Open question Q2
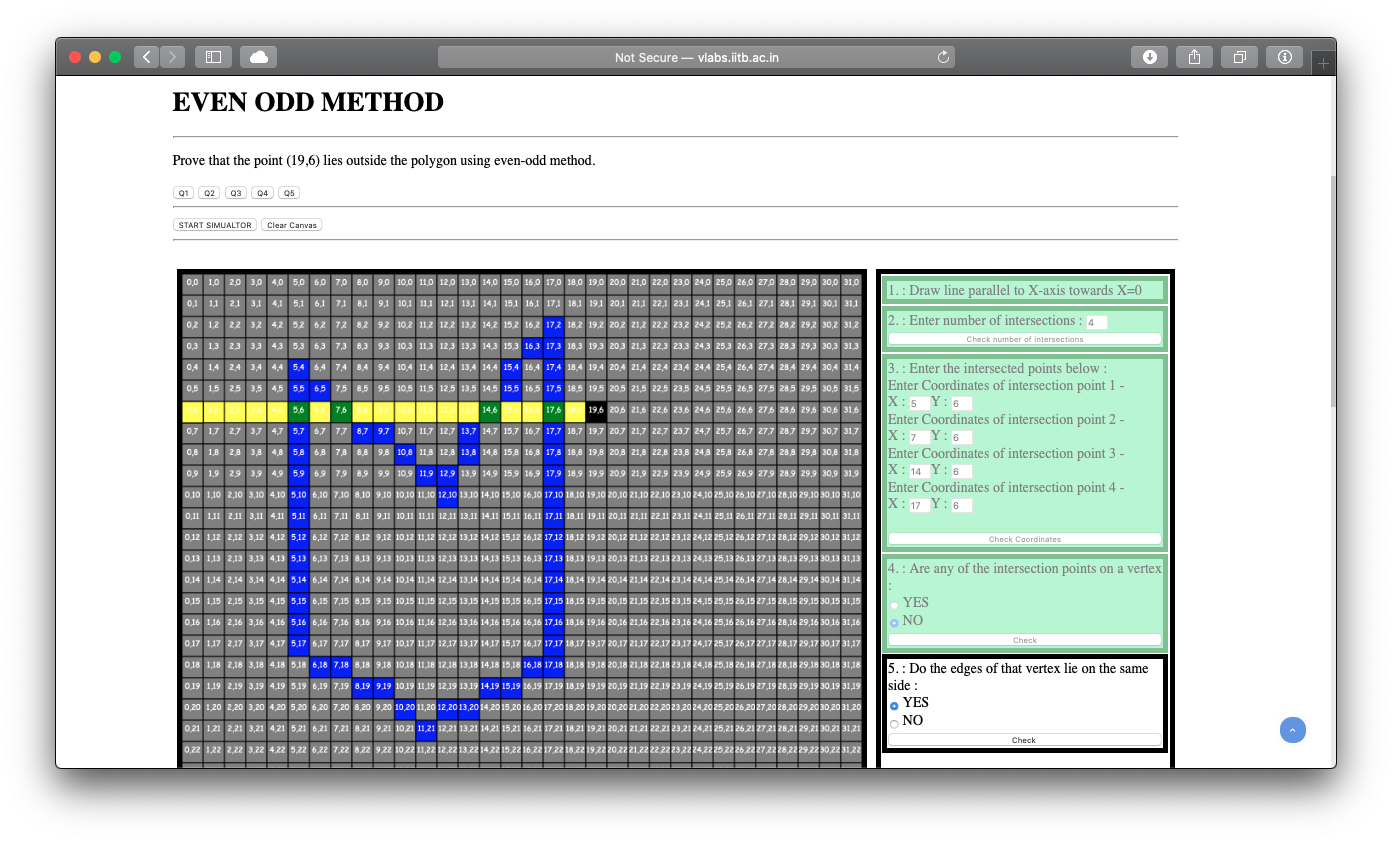This screenshot has height=842, width=1392. click(209, 193)
